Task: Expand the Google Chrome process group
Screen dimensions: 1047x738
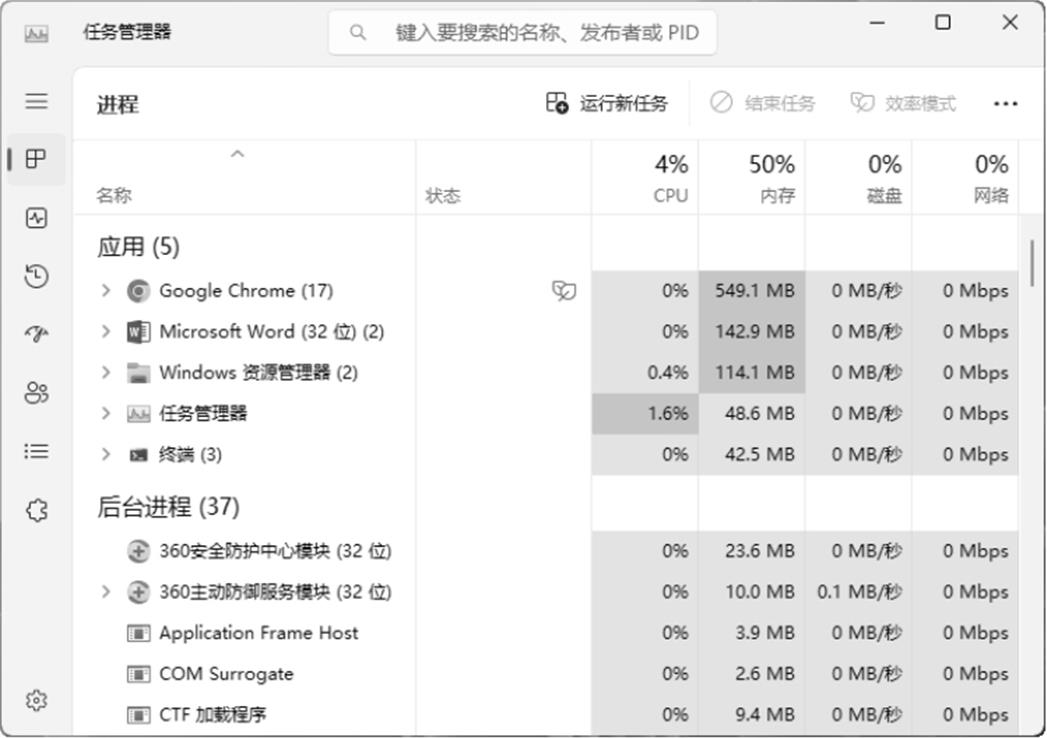Action: click(x=106, y=291)
